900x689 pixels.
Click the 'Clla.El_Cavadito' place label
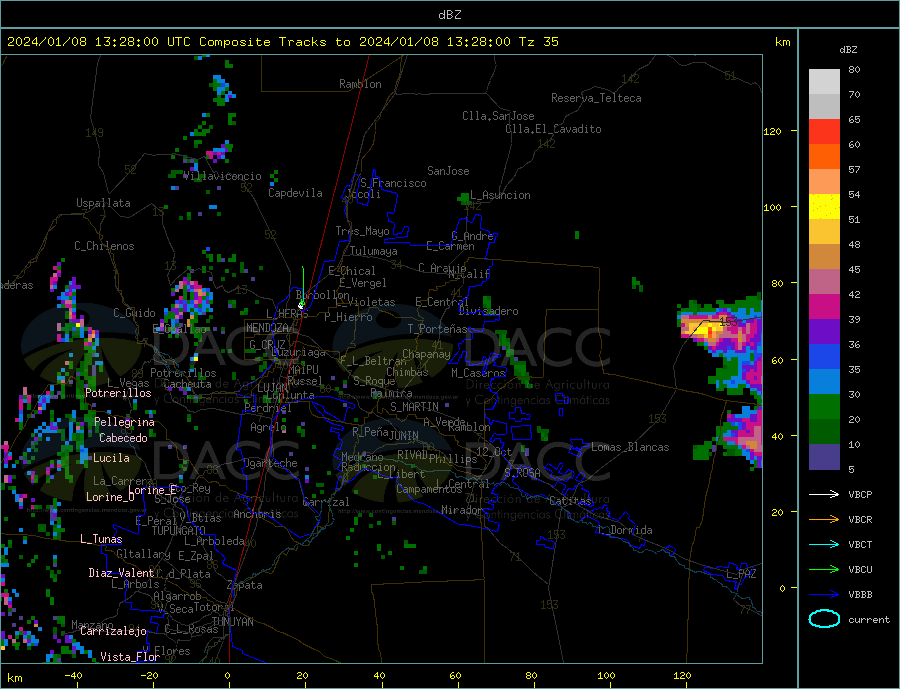coord(553,129)
